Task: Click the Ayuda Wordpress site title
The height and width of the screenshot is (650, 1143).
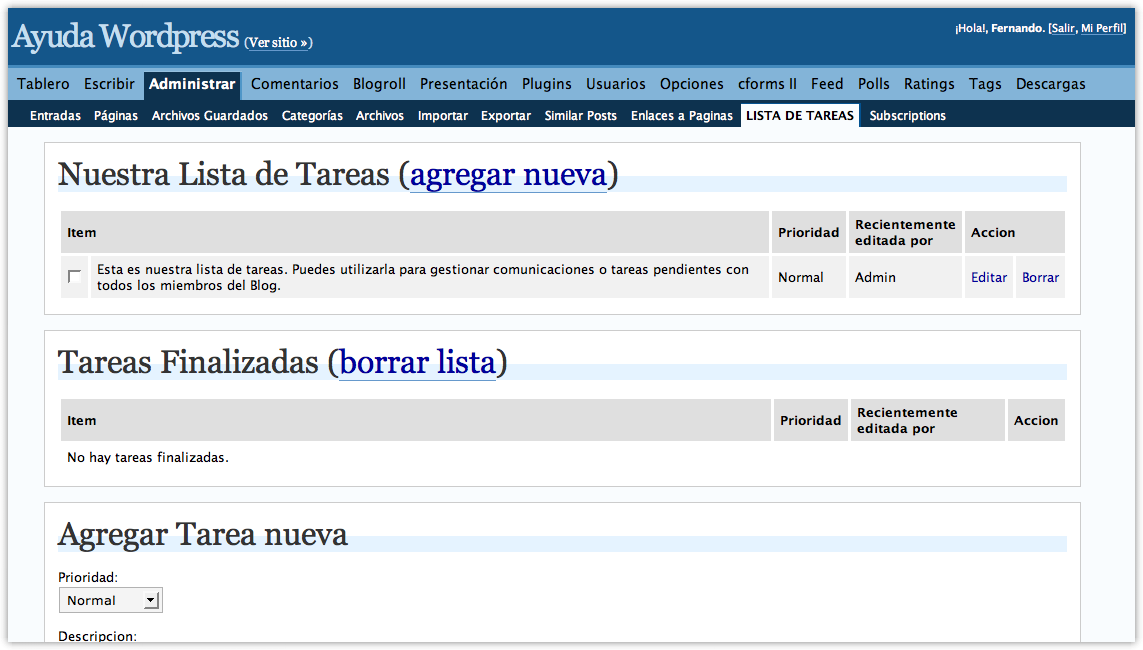Action: pos(125,37)
